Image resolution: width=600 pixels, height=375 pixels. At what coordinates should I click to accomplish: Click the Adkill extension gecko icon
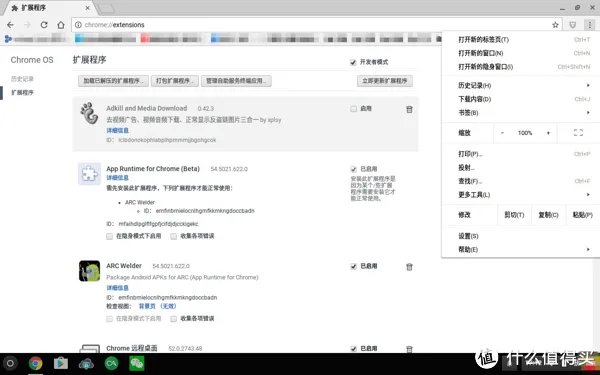[89, 113]
